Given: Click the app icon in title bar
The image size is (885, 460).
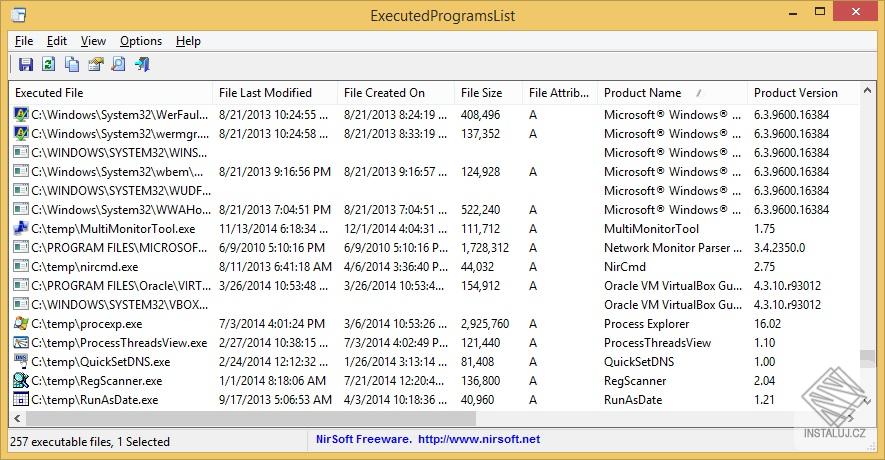Looking at the screenshot, I should click(x=18, y=15).
